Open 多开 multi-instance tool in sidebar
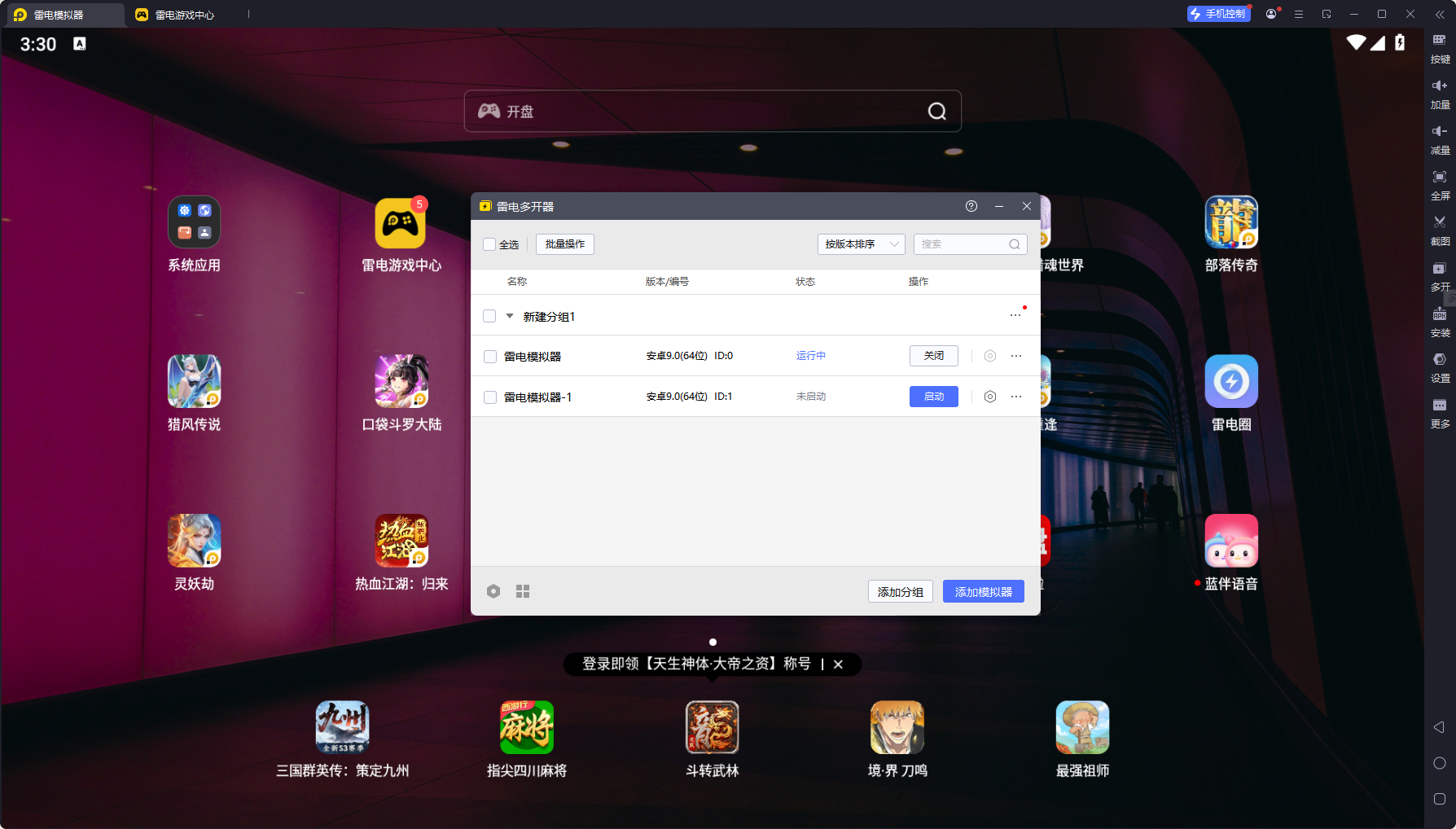This screenshot has width=1456, height=829. click(x=1440, y=277)
